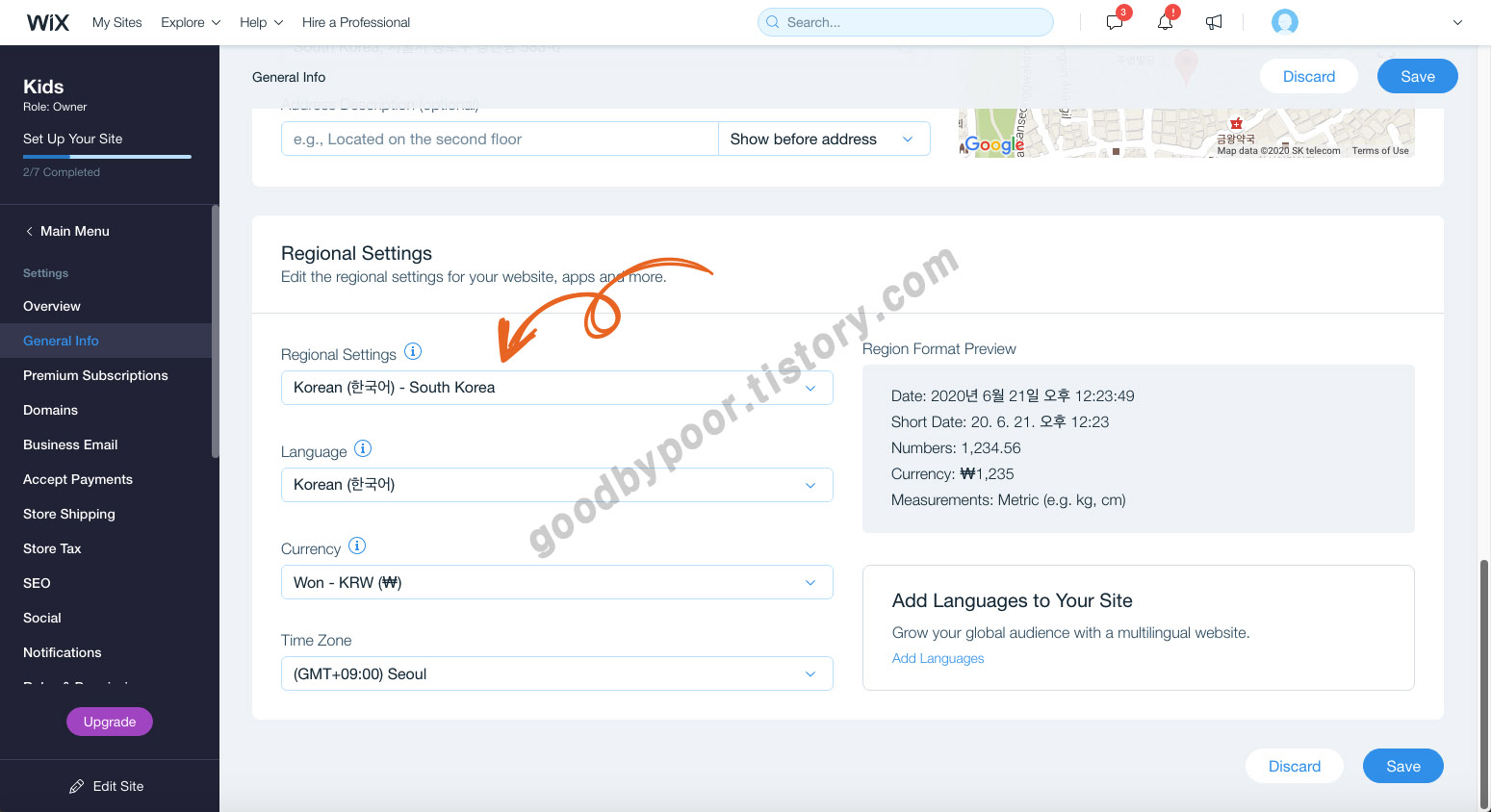Image resolution: width=1491 pixels, height=812 pixels.
Task: Open the announcements megaphone icon
Action: tap(1214, 22)
